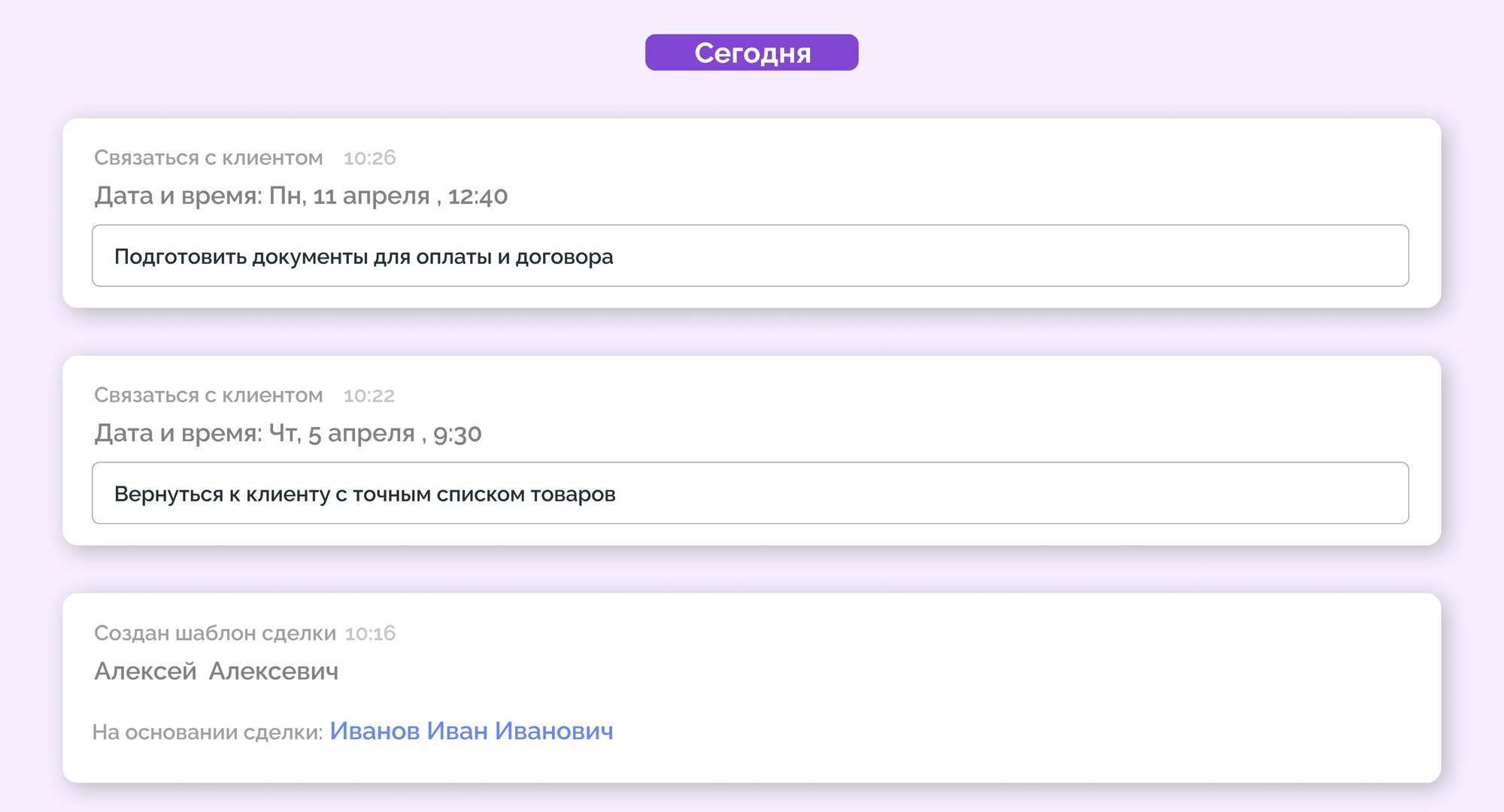This screenshot has height=812, width=1504.
Task: Select the contact name Алексей Алексевич
Action: (x=217, y=670)
